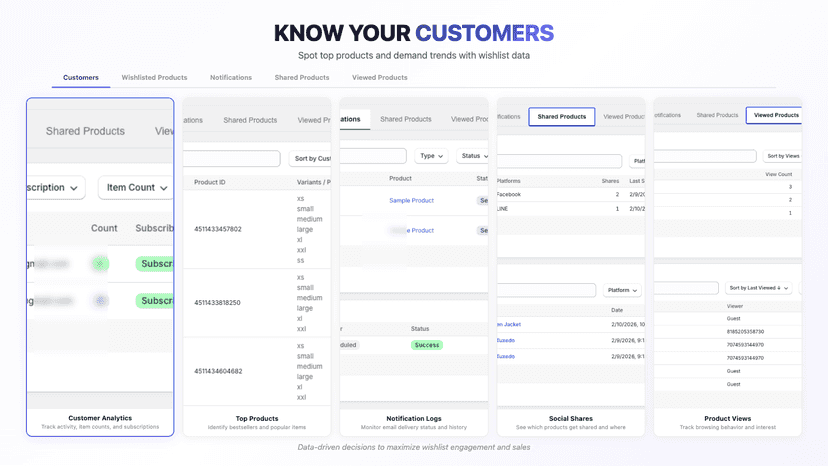Open the Subscription filter dropdown in Customer Analytics
Image resolution: width=828 pixels, height=466 pixels.
click(x=55, y=188)
